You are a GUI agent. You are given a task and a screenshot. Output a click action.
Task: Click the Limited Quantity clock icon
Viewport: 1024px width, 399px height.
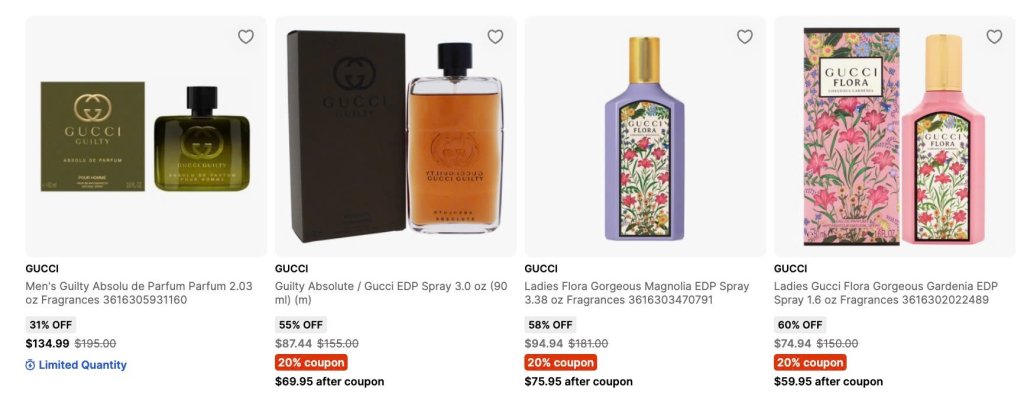[30, 365]
